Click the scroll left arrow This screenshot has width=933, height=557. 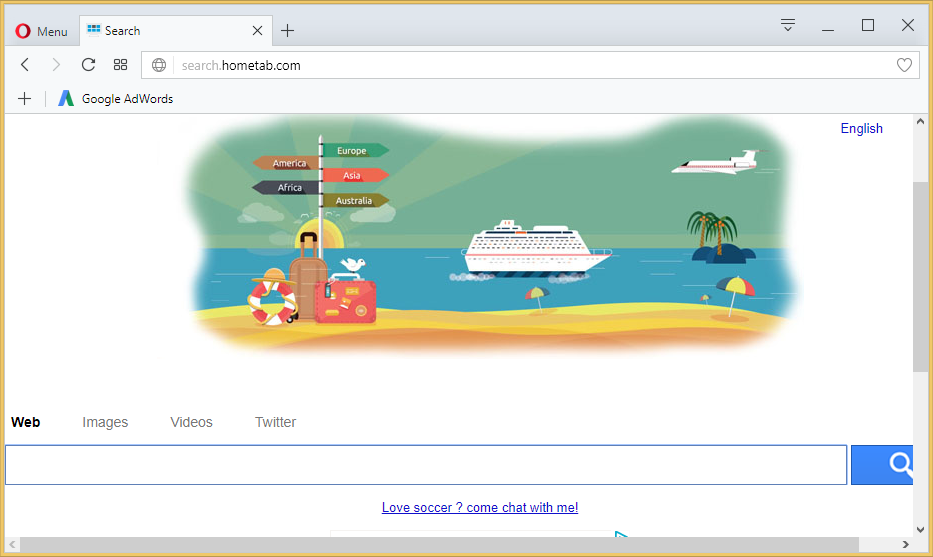[12, 544]
